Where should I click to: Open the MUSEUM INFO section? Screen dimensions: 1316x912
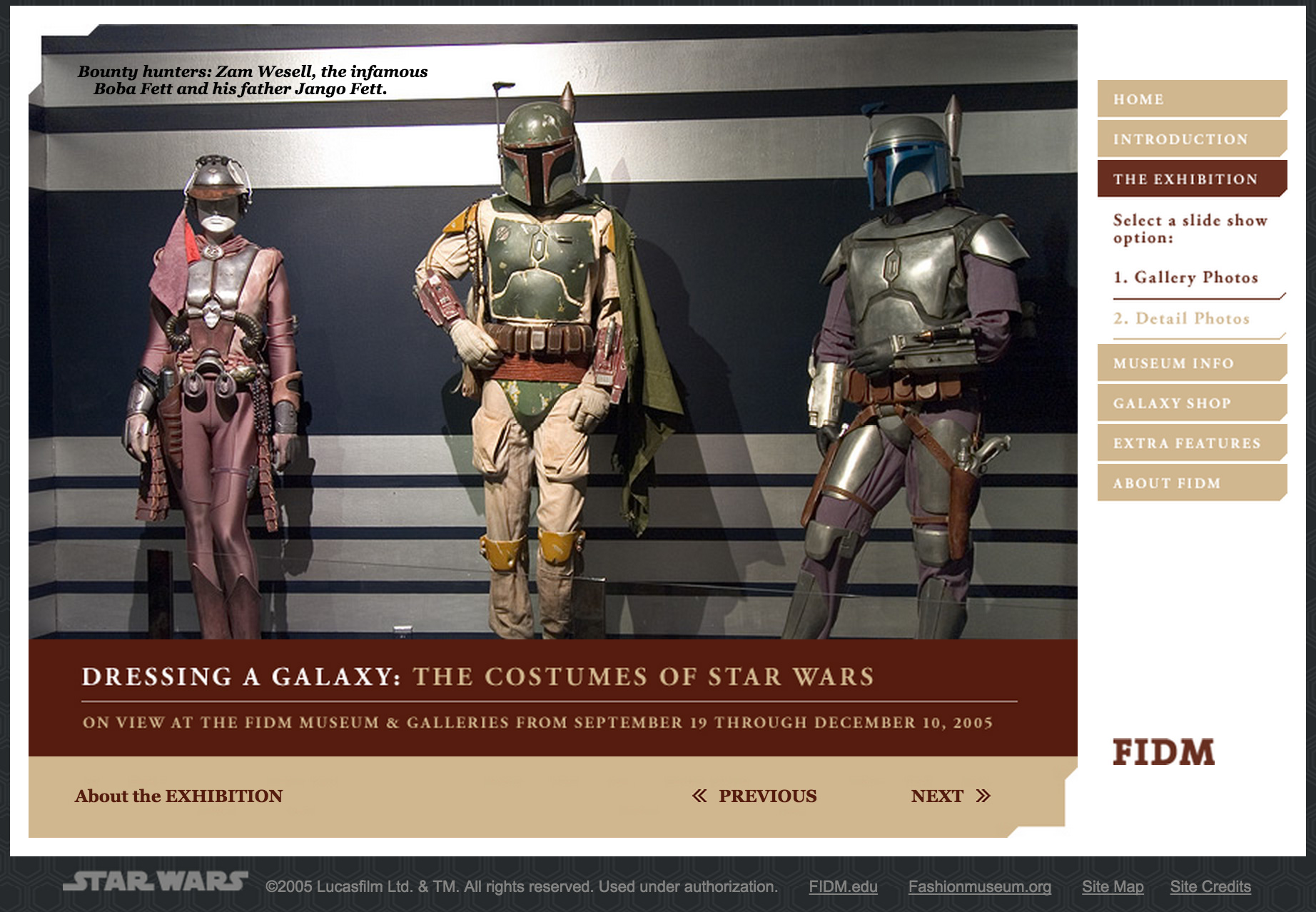point(1192,363)
